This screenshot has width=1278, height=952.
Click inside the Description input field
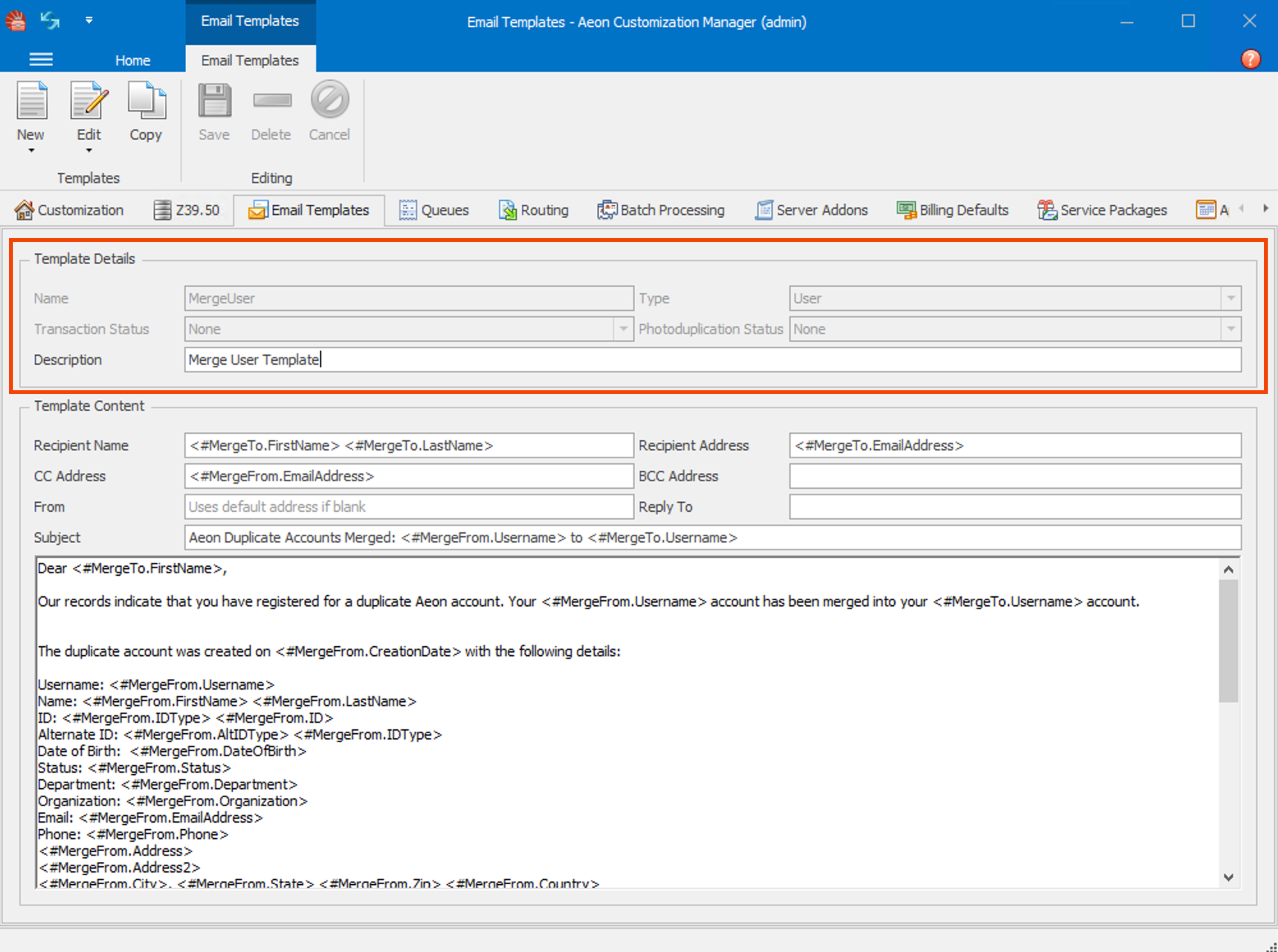point(512,360)
